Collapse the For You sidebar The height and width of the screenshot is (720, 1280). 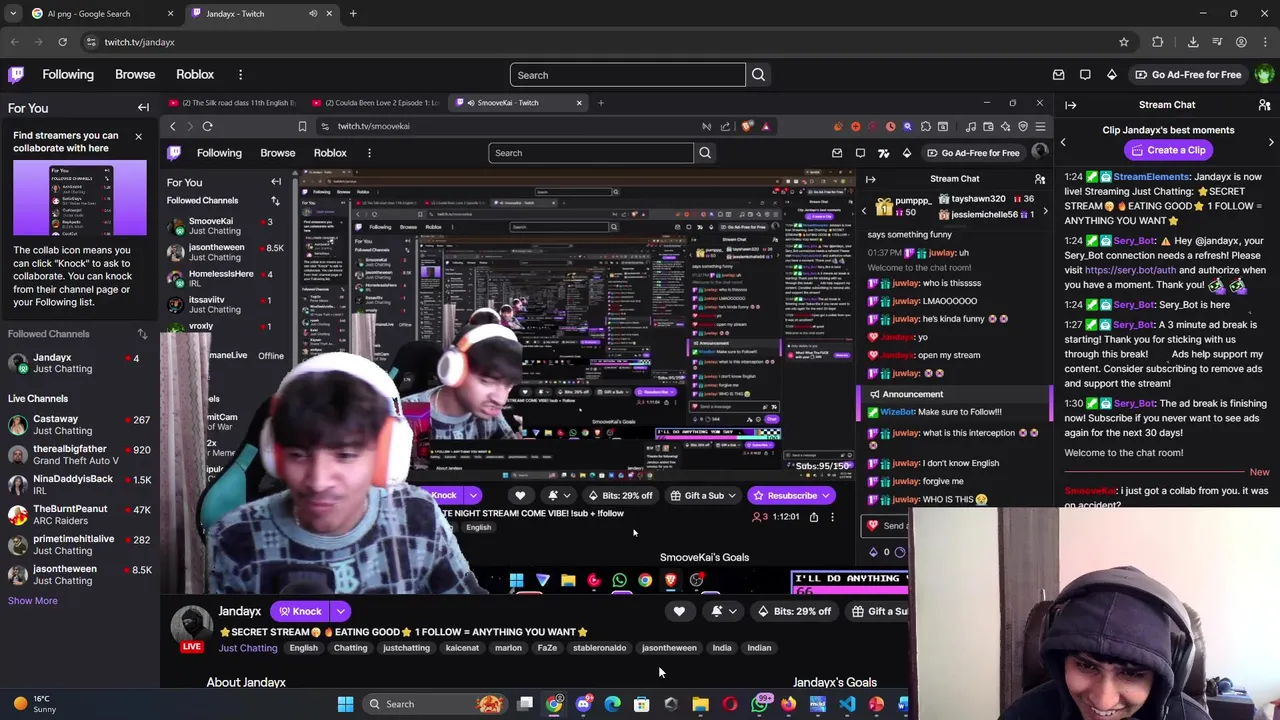pos(143,108)
